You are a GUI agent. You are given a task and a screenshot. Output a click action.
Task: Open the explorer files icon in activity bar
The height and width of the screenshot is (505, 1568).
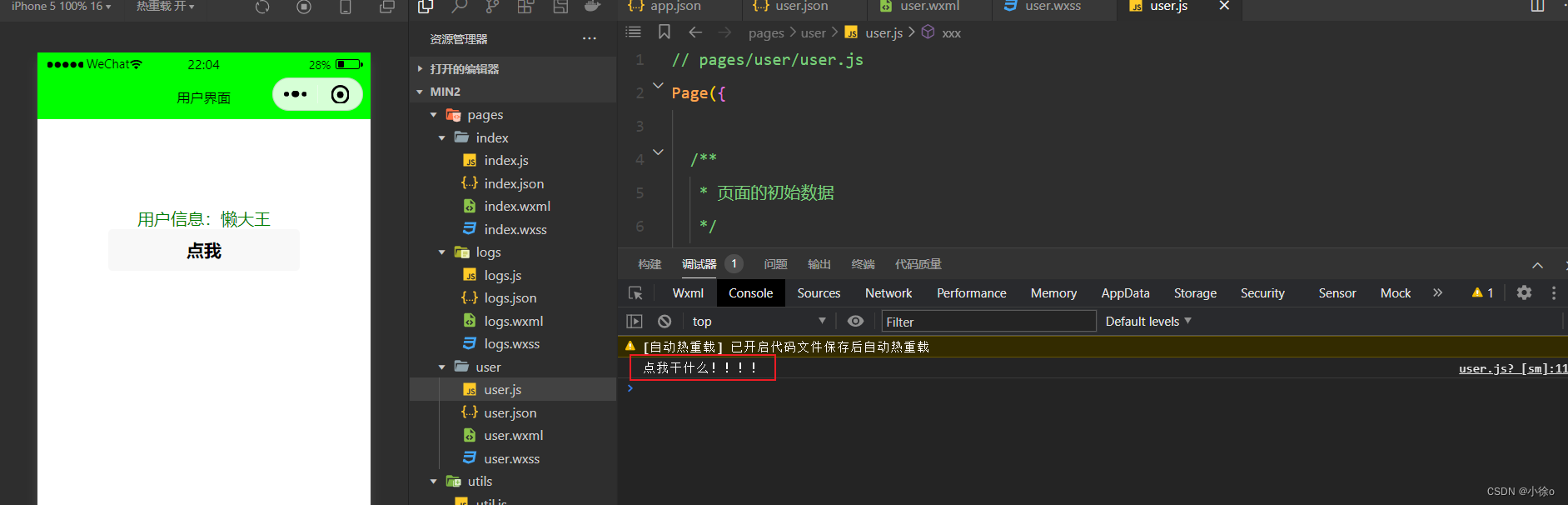click(x=426, y=7)
